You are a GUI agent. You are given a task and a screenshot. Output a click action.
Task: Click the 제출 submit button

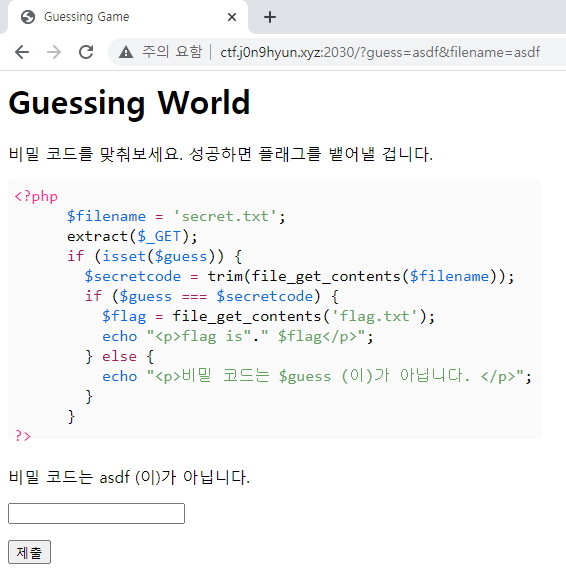[29, 552]
